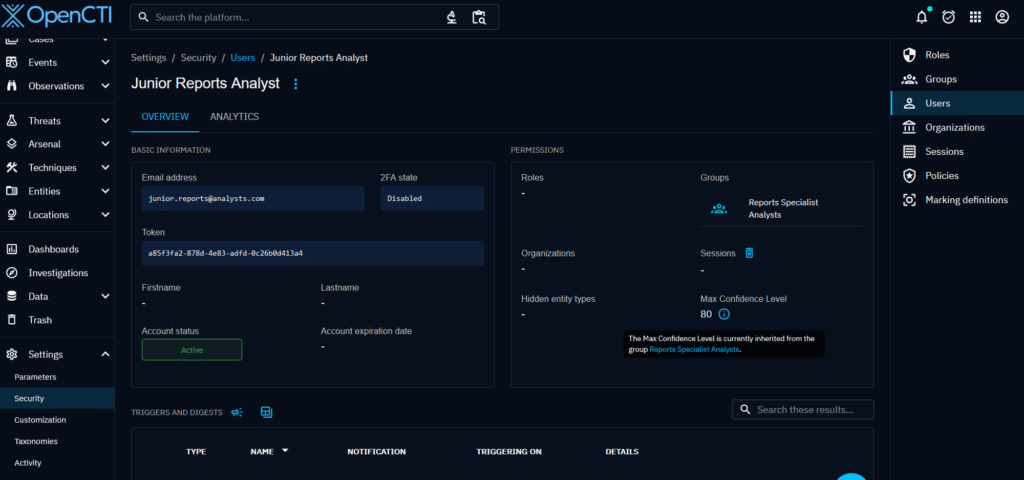Screen dimensions: 1024x480
Task: Click the alarm clock triggers icon
Action: [x=948, y=17]
